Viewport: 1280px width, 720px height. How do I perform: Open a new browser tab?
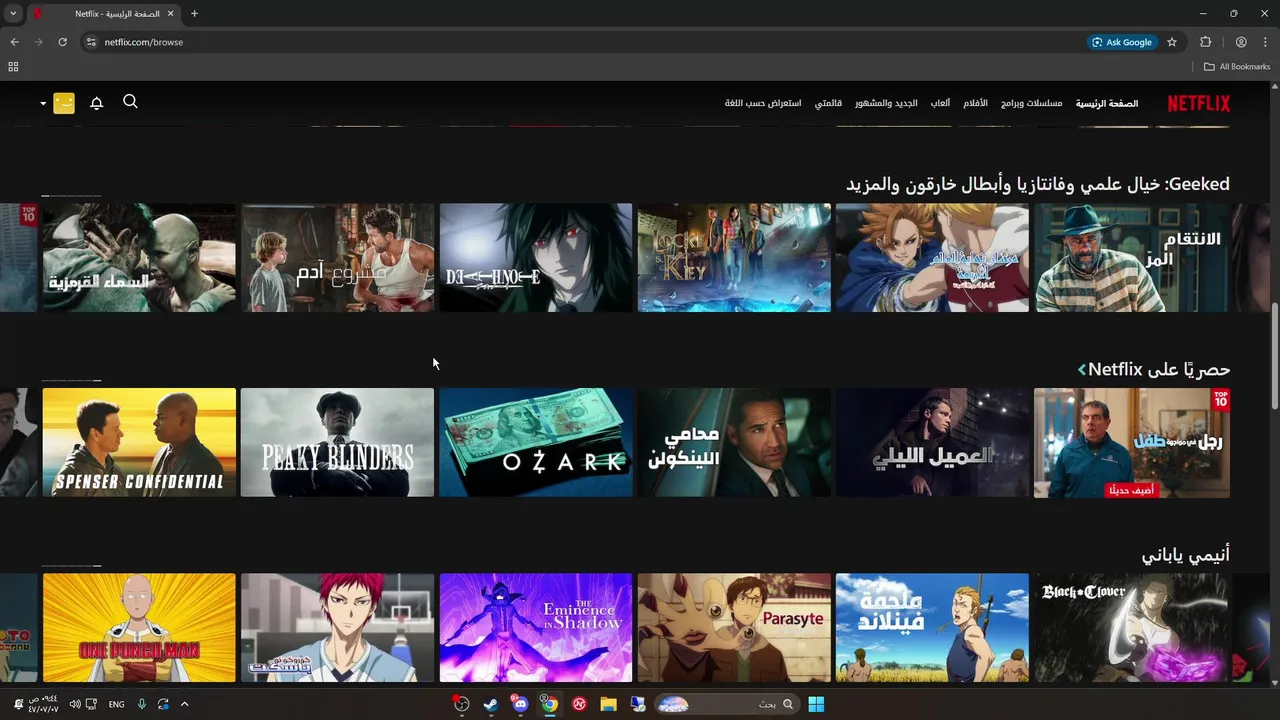tap(194, 14)
